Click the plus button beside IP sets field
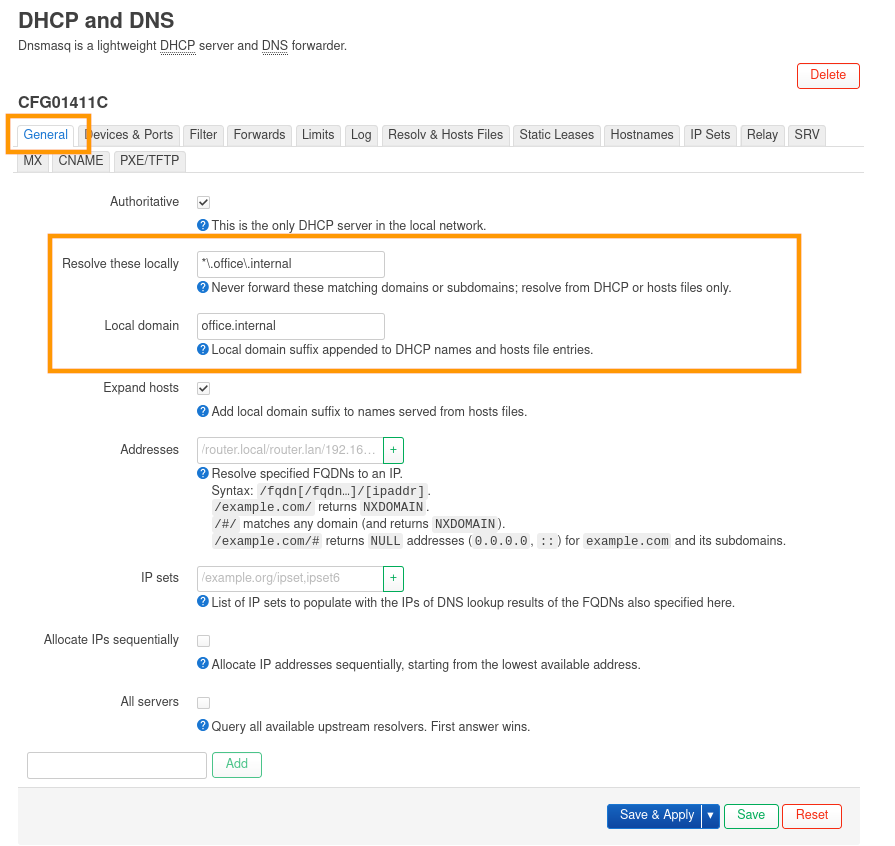Image resolution: width=895 pixels, height=846 pixels. (393, 578)
